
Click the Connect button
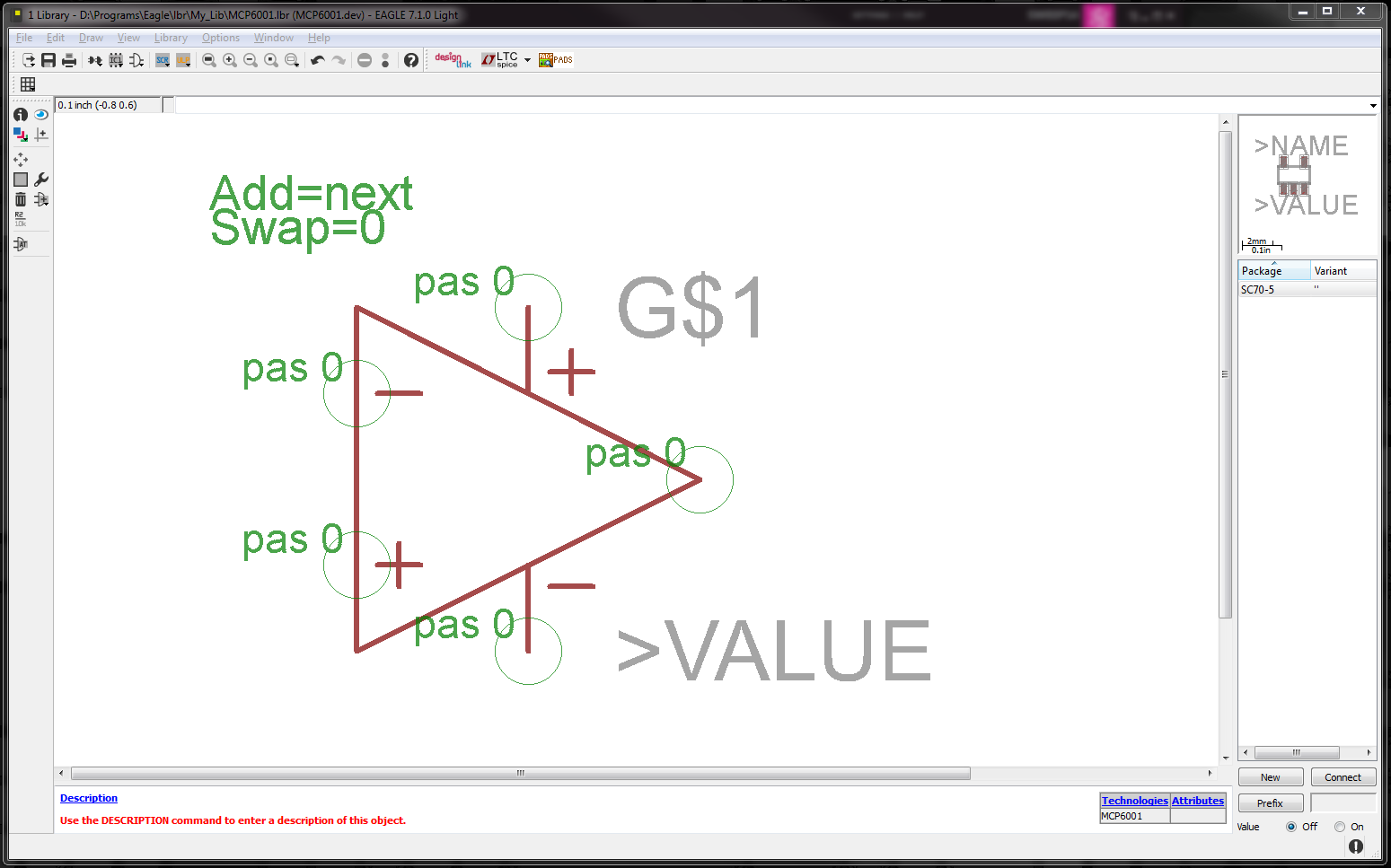1343,776
